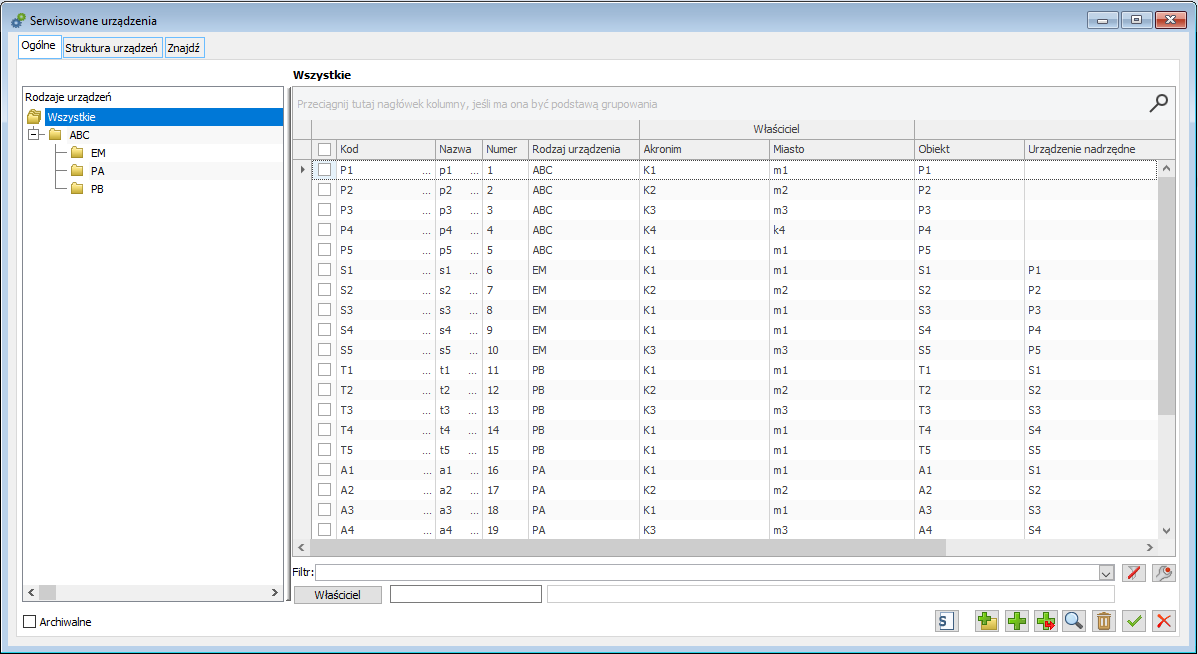Screen dimensions: 1198x654
Task: Click the table scroll up arrow
Action: point(1166,168)
